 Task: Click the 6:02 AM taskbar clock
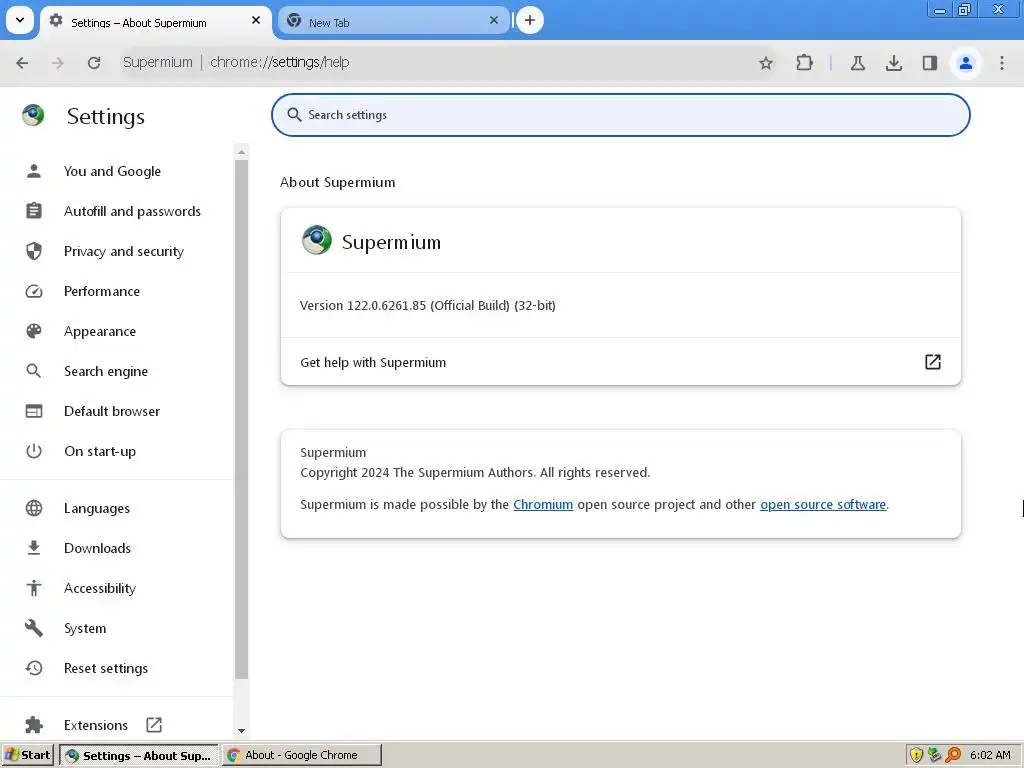pos(990,755)
